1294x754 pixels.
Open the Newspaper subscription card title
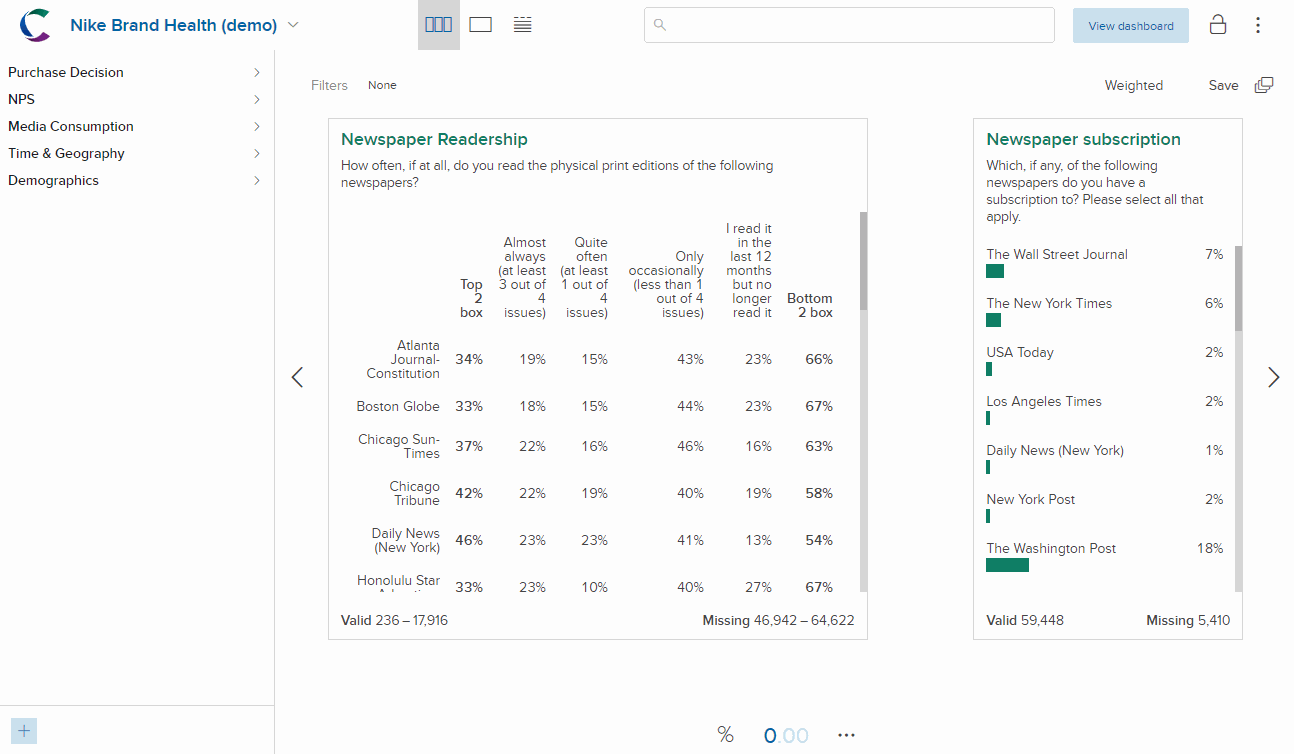pos(1083,139)
